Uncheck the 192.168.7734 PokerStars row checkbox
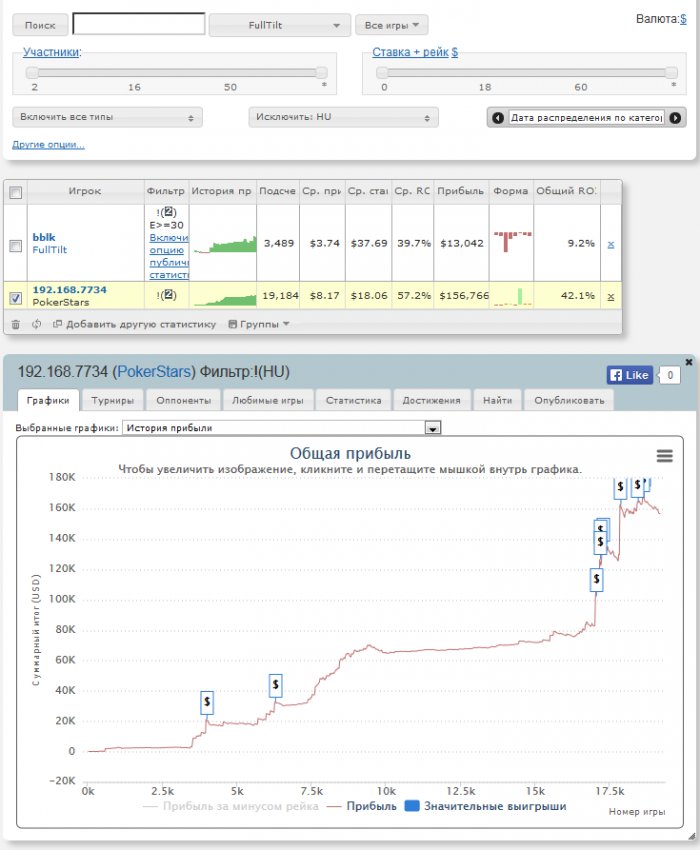700x850 pixels. (x=16, y=298)
